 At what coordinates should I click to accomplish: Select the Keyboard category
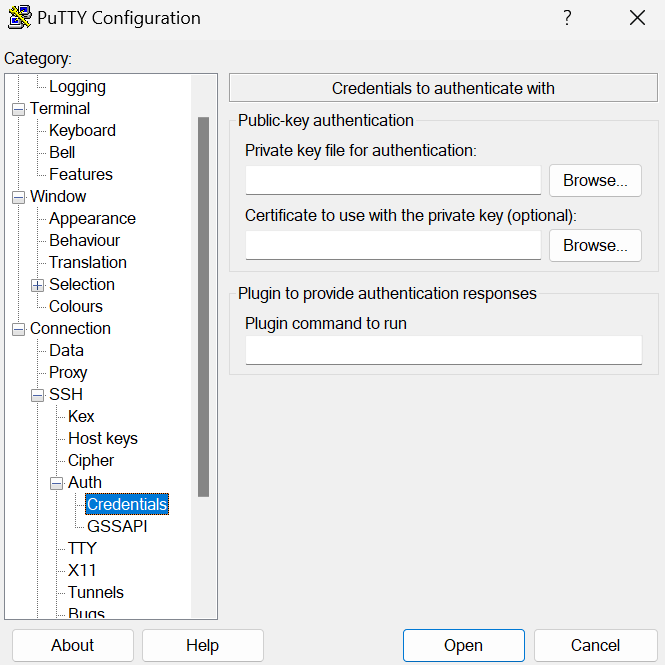82,131
